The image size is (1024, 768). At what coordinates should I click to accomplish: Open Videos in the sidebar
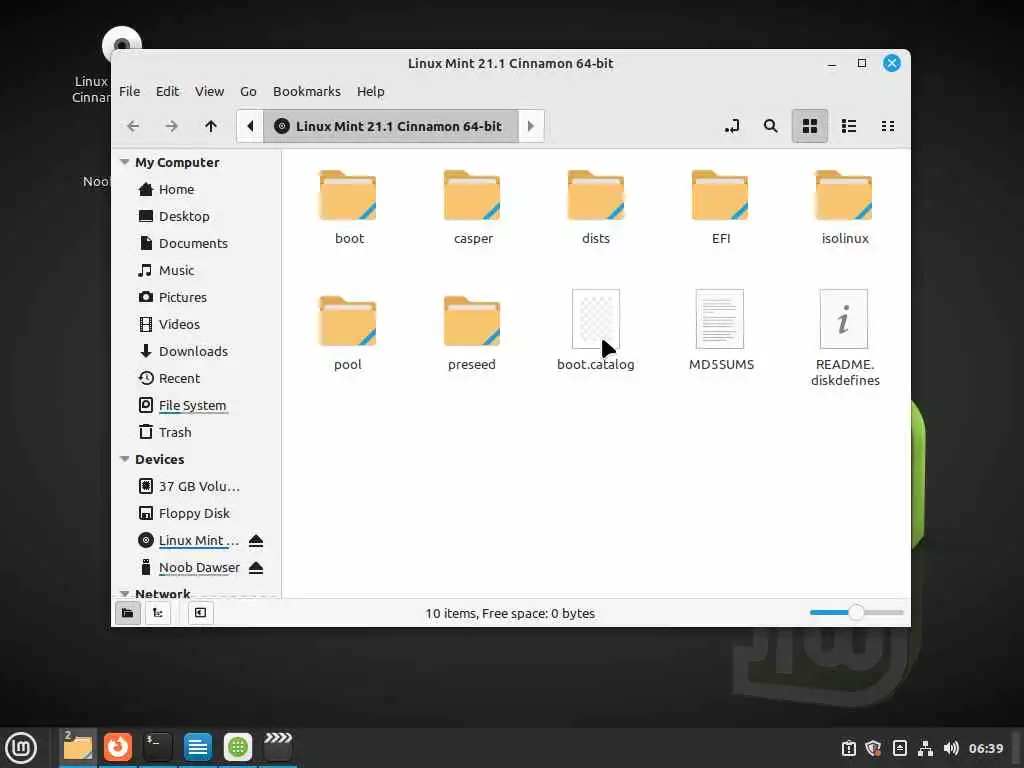(x=179, y=324)
